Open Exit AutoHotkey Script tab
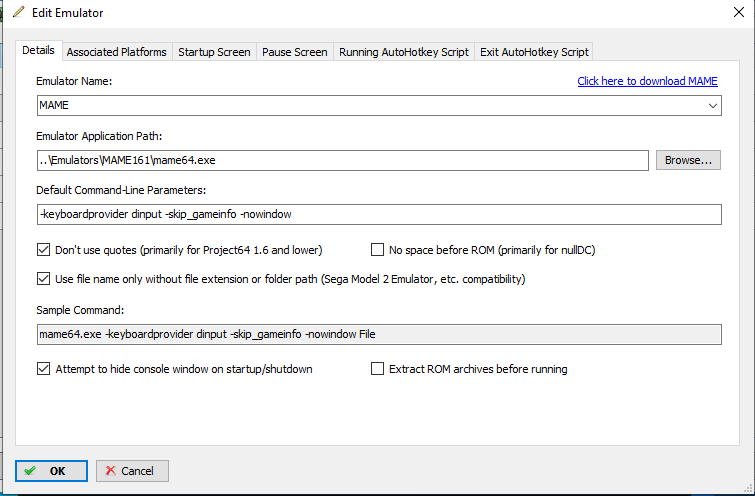This screenshot has height=496, width=755. 534,52
